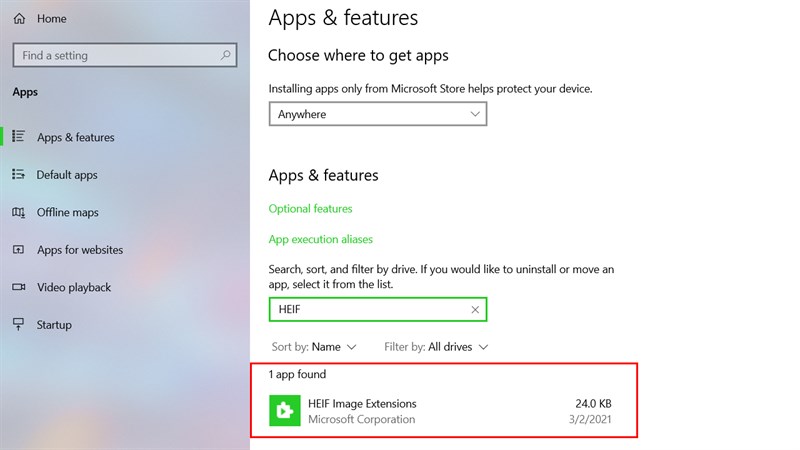This screenshot has width=800, height=450.
Task: Open the Anywhere app source dropdown
Action: click(377, 114)
